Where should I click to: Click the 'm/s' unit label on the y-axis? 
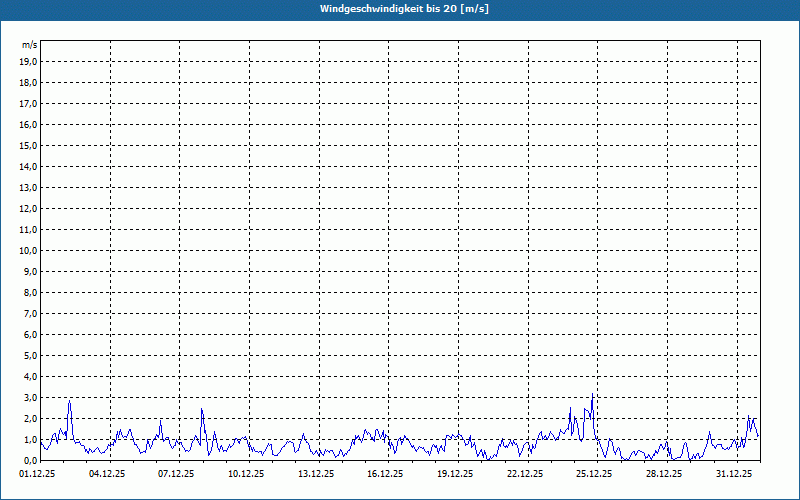tap(30, 46)
